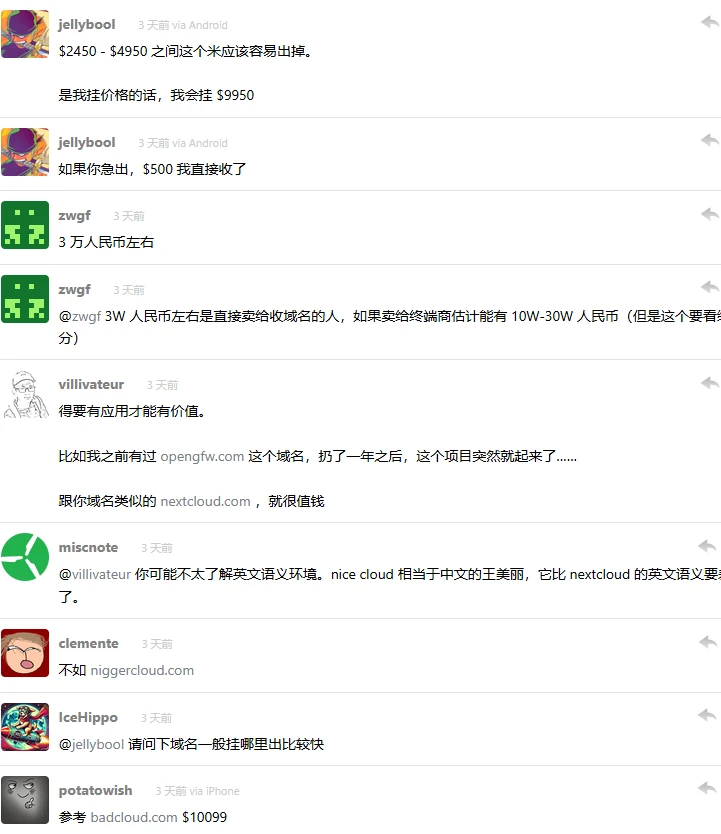This screenshot has width=721, height=834.
Task: Open miscnote's username link
Action: pos(88,547)
